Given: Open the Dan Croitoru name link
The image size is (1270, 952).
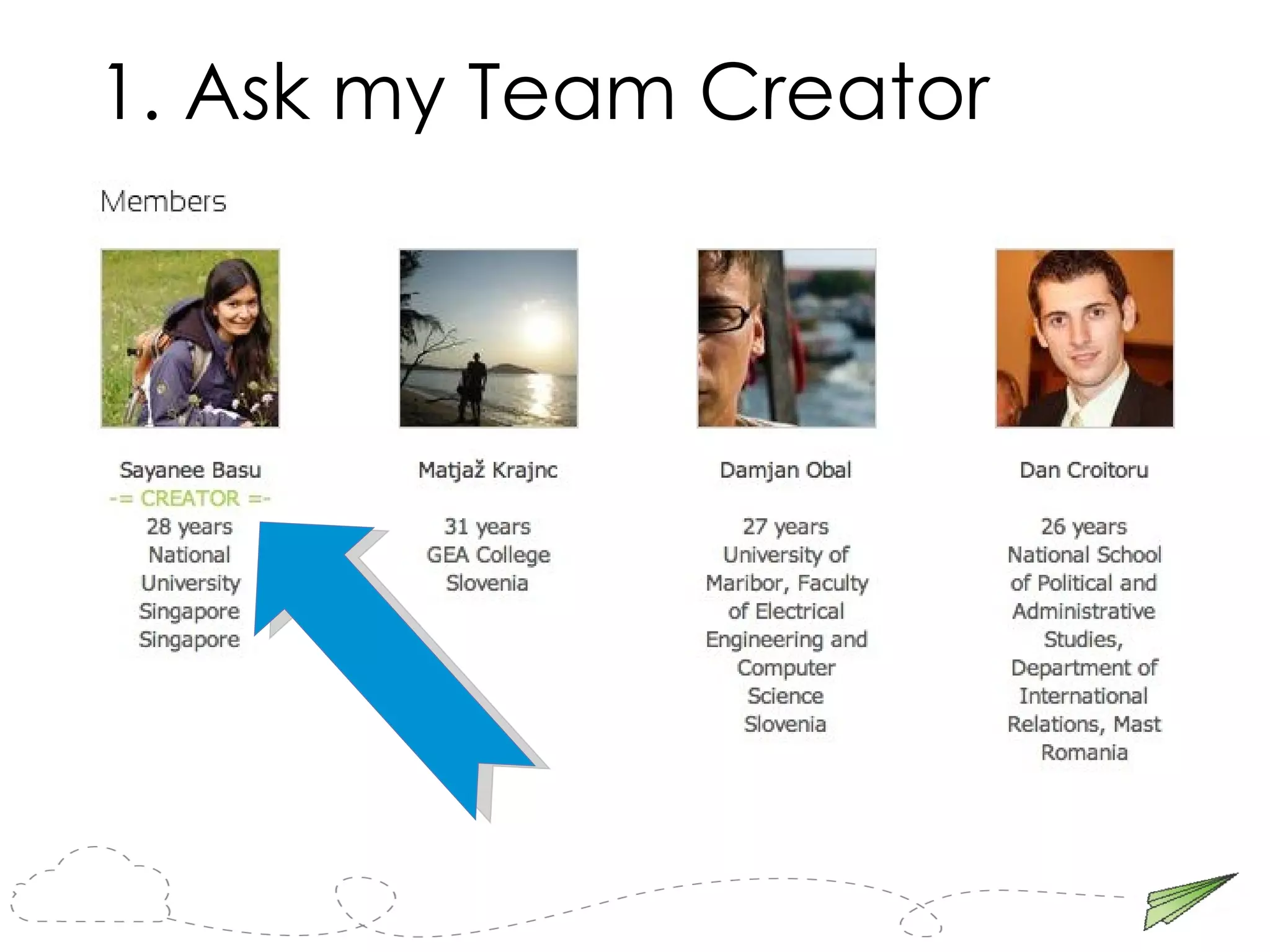Looking at the screenshot, I should [1084, 470].
